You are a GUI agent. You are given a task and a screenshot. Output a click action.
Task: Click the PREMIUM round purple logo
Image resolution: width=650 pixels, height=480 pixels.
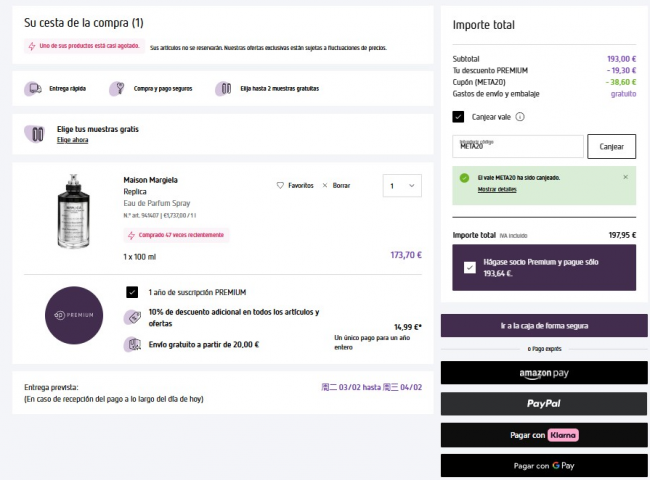click(x=74, y=314)
